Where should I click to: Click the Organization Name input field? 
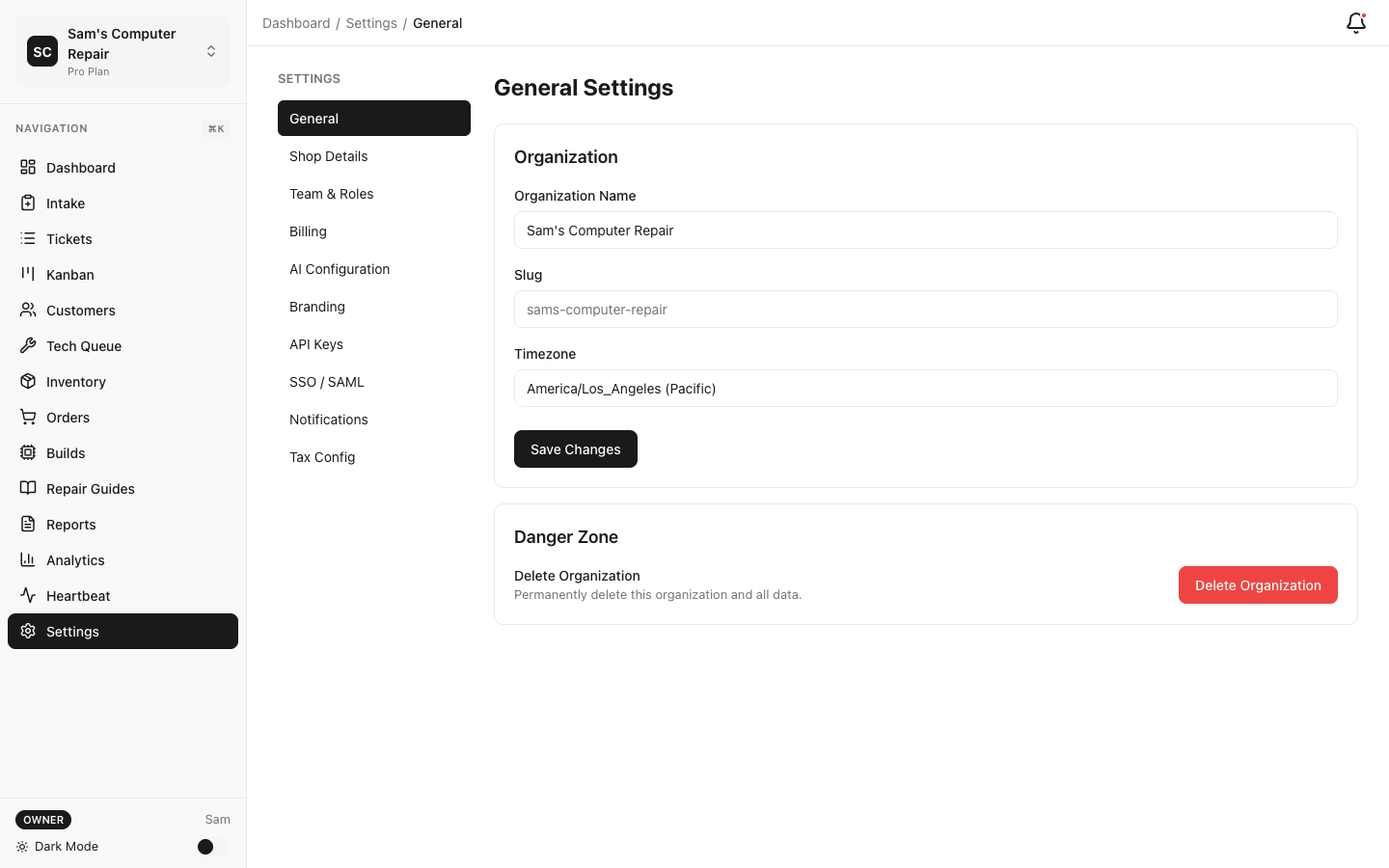925,230
